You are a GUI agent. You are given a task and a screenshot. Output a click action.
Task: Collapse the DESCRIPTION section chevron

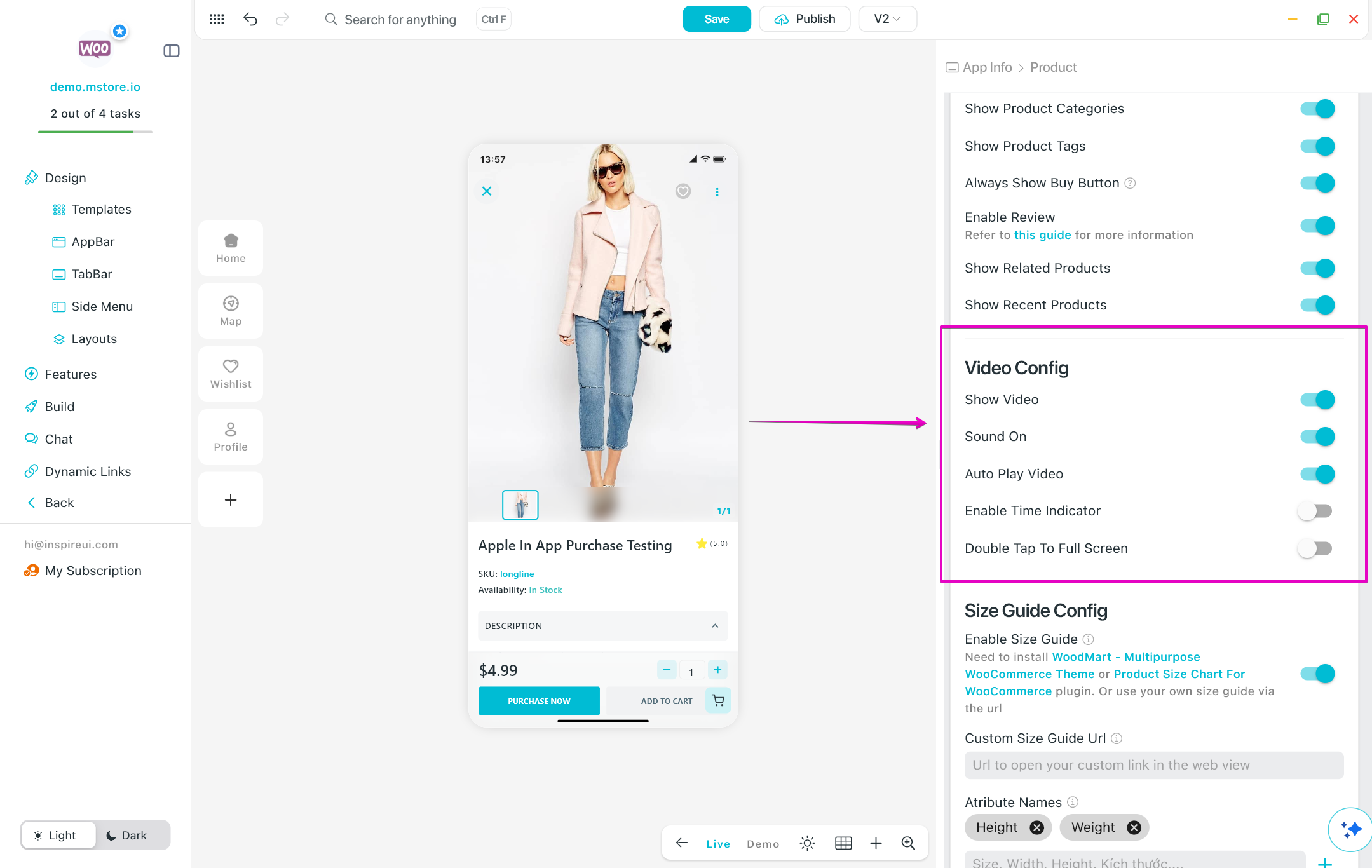click(715, 626)
